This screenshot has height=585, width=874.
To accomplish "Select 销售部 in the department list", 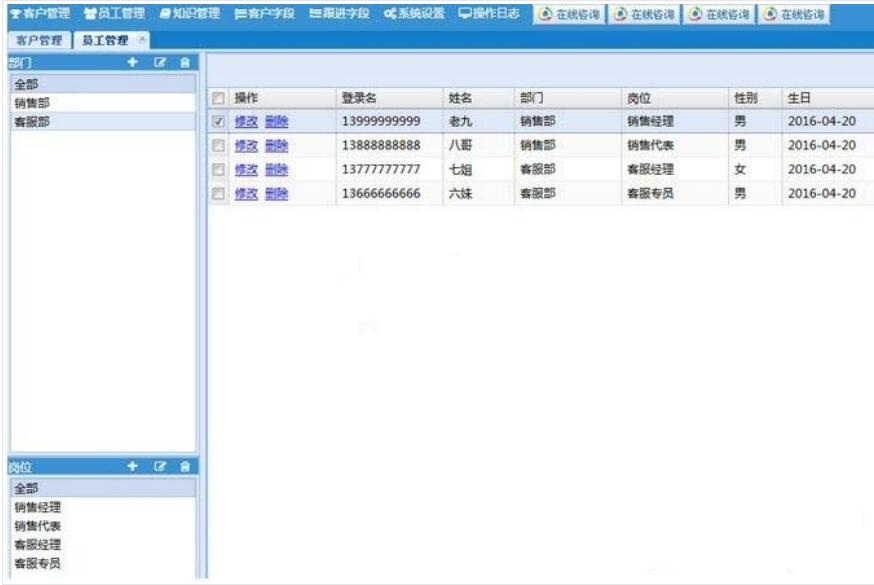I will point(32,103).
